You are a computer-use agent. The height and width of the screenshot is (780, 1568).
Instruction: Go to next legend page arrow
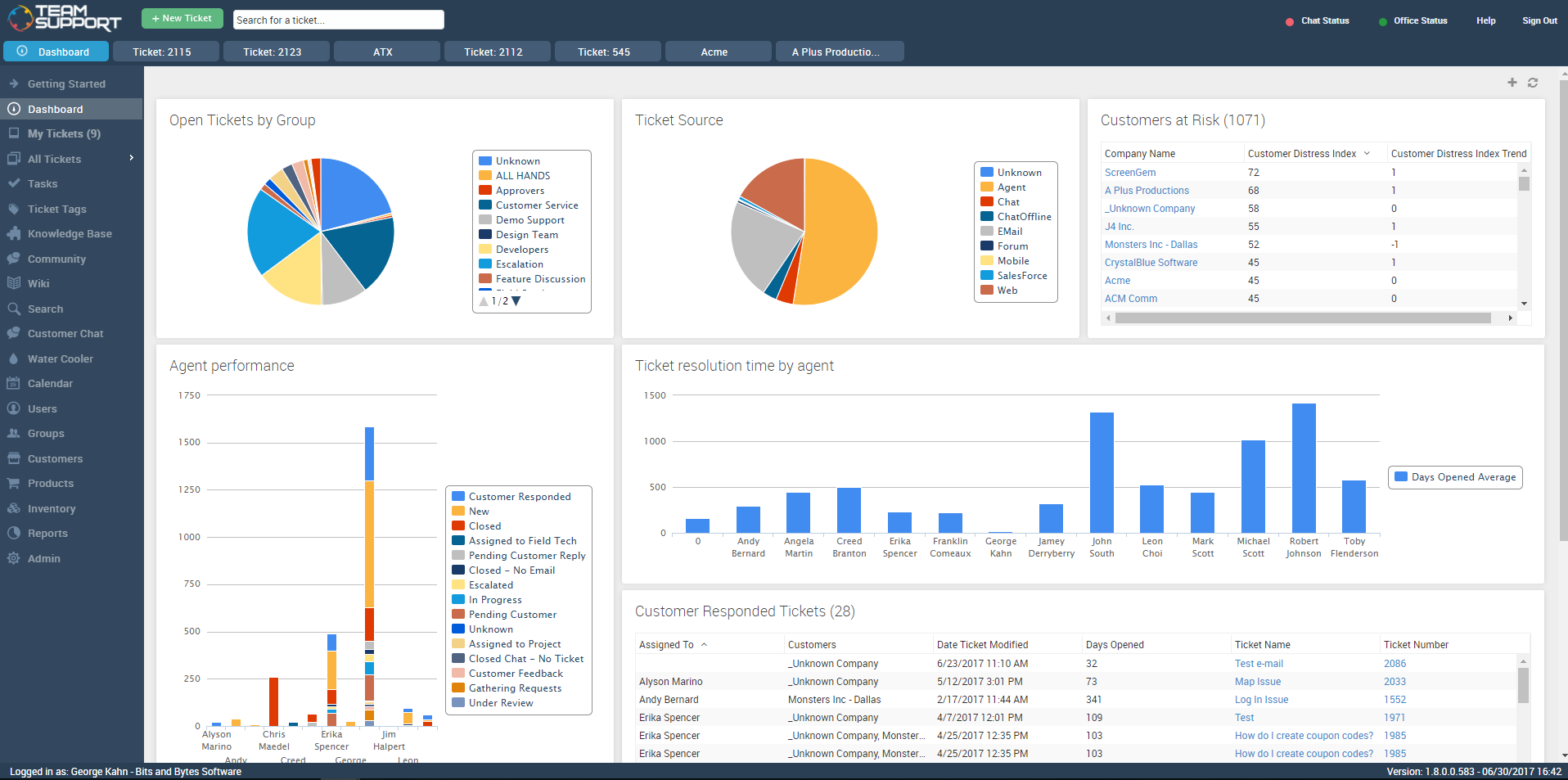(516, 301)
